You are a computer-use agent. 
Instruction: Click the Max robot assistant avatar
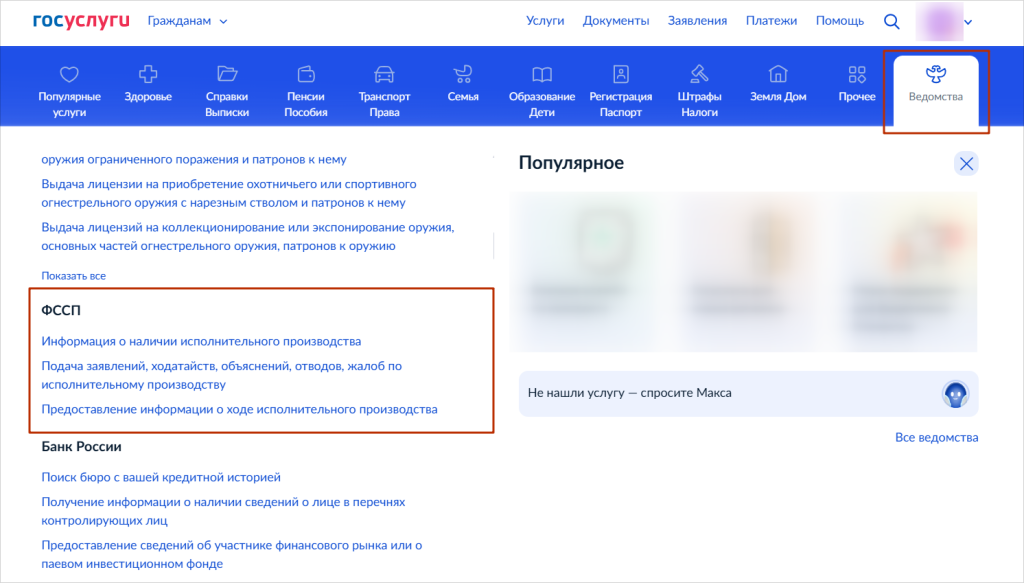pos(956,394)
